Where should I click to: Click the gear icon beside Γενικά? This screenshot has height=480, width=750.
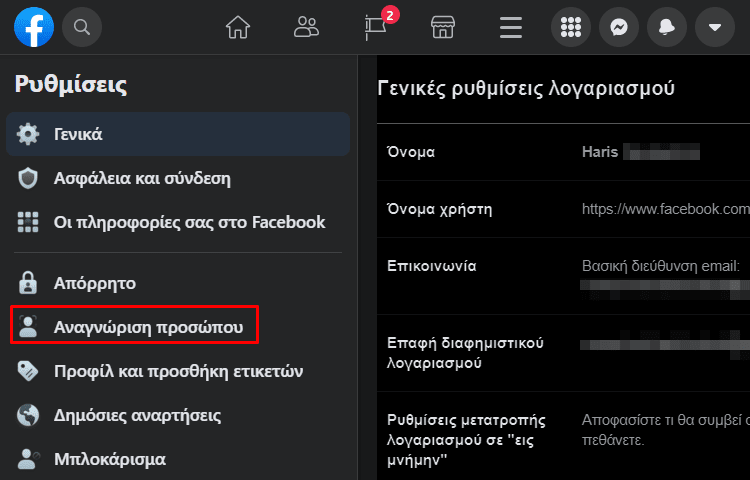(28, 134)
